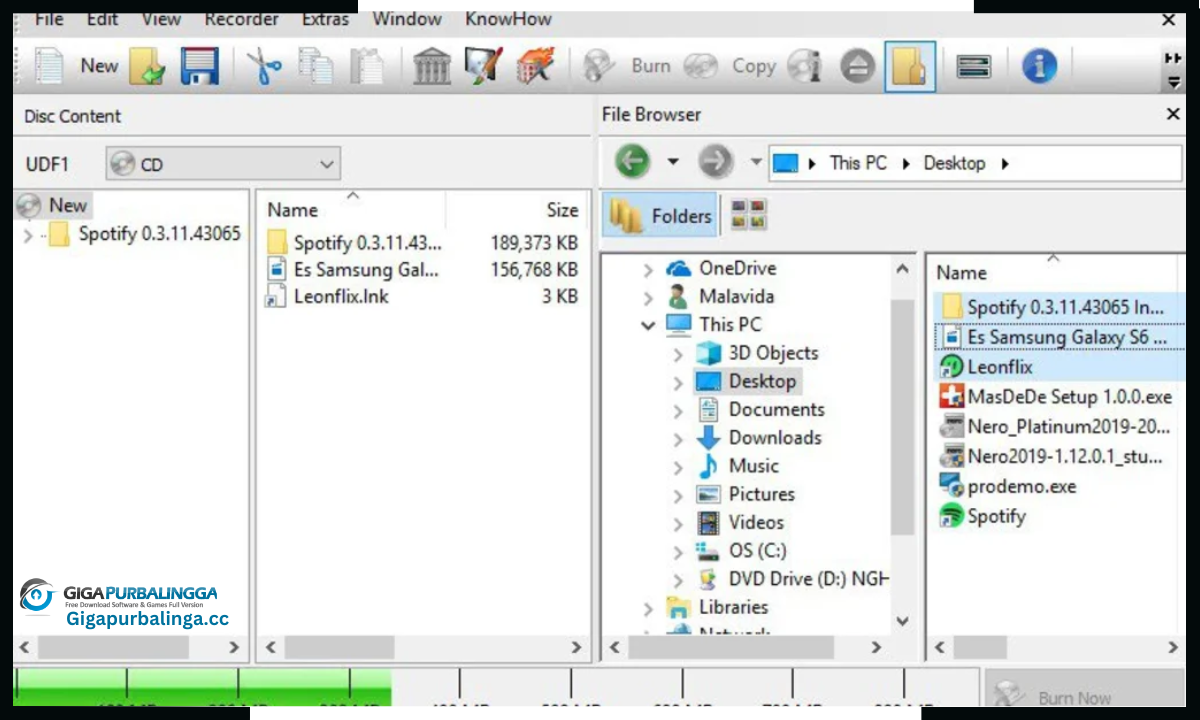The image size is (1200, 720).
Task: Click the Burn toolbar button
Action: click(627, 66)
